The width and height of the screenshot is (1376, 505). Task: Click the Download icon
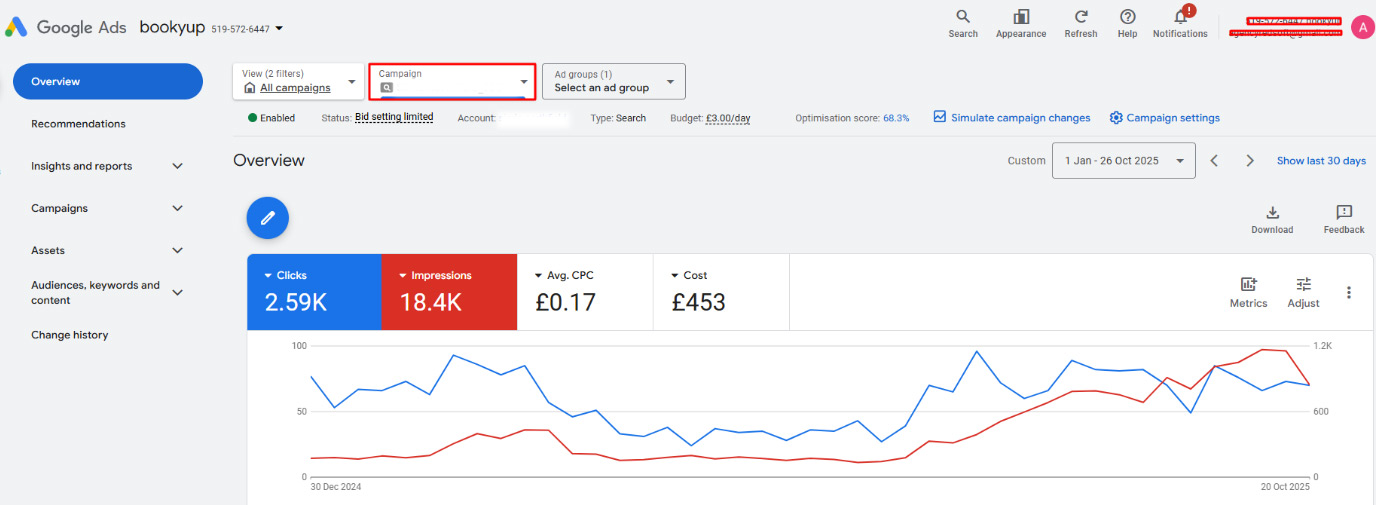1272,212
